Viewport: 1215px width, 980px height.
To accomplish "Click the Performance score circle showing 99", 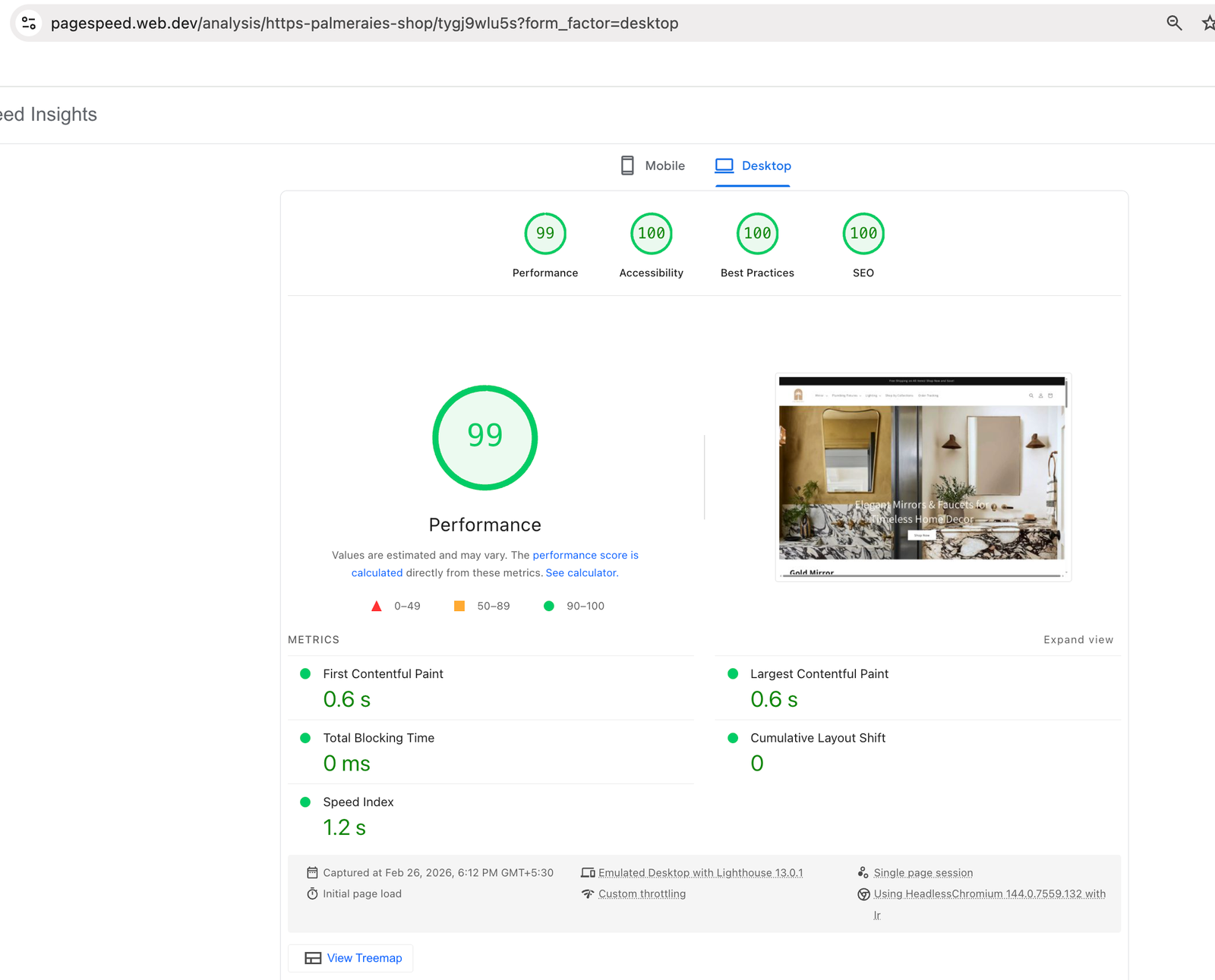I will click(x=545, y=233).
